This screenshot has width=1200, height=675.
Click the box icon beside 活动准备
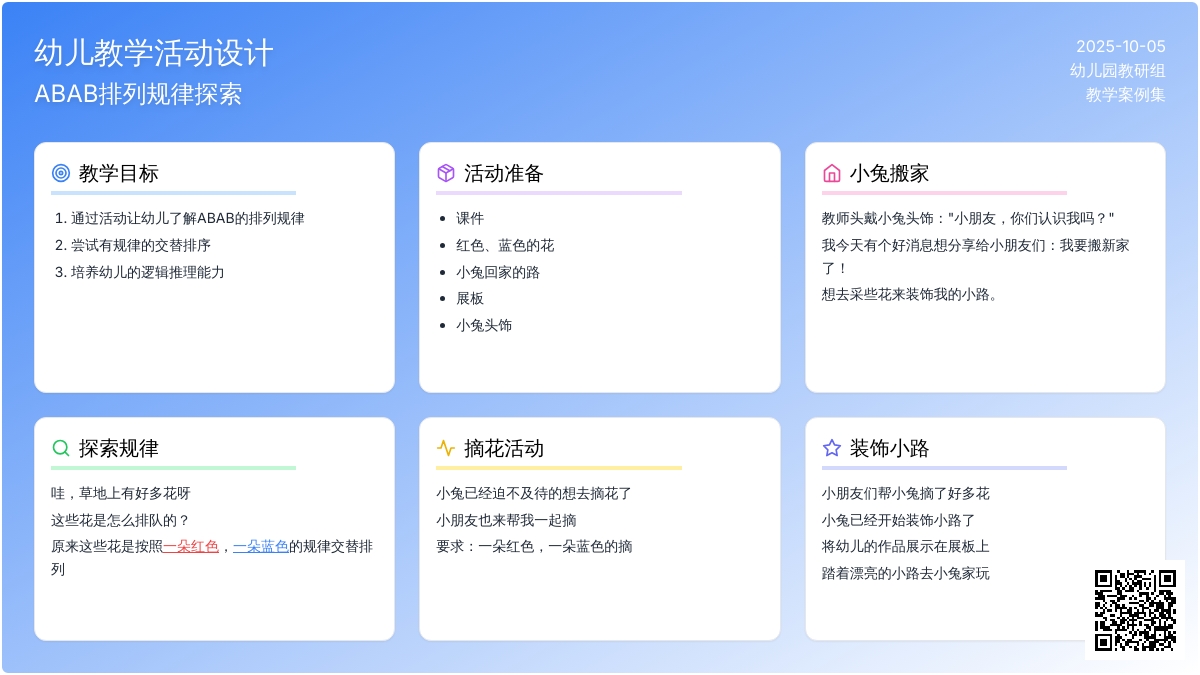[446, 173]
